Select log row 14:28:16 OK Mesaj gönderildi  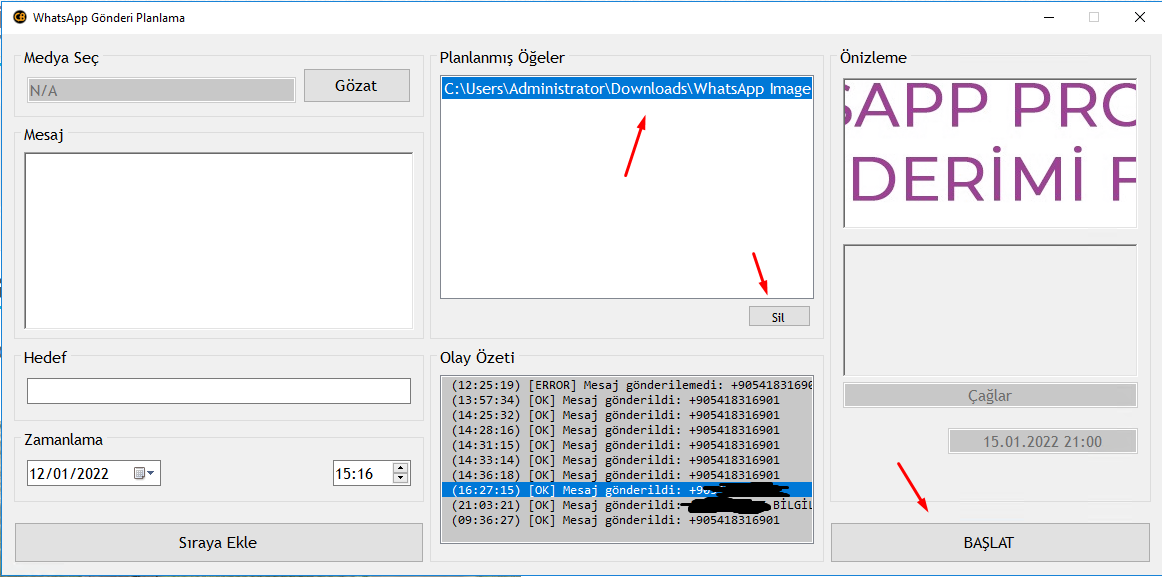(627, 430)
